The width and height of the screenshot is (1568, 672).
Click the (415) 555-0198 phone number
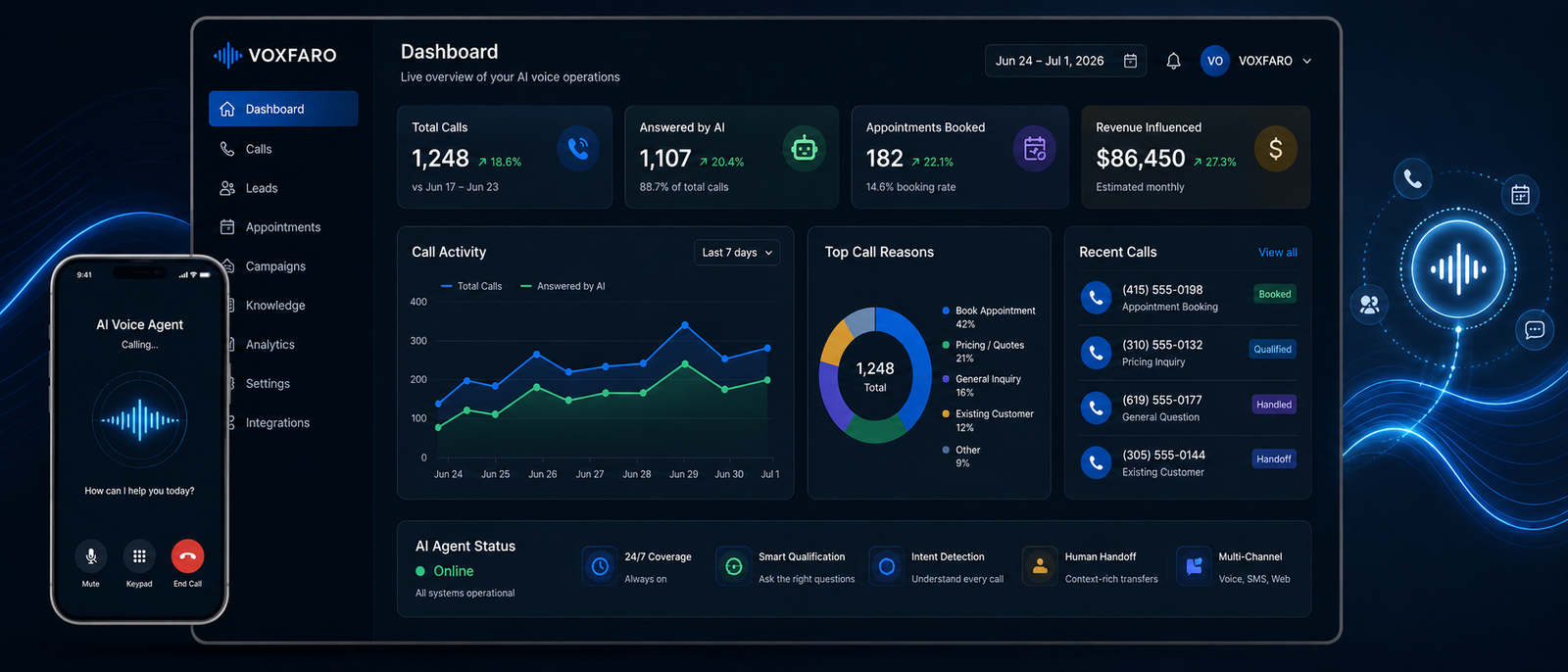[1162, 290]
